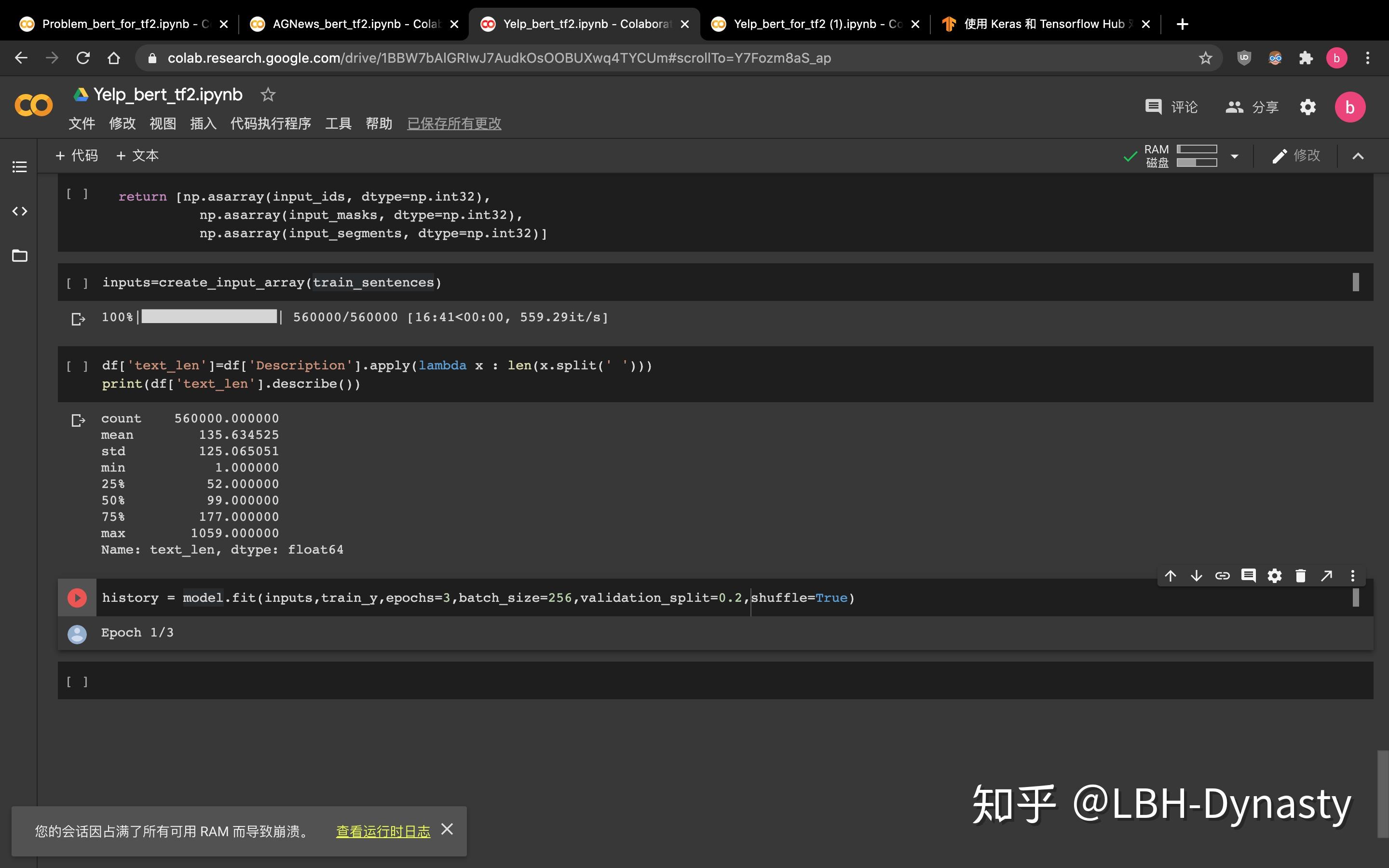Screen dimensions: 1389x868
Task: Open cell more-options three-dot menu
Action: click(x=1353, y=576)
